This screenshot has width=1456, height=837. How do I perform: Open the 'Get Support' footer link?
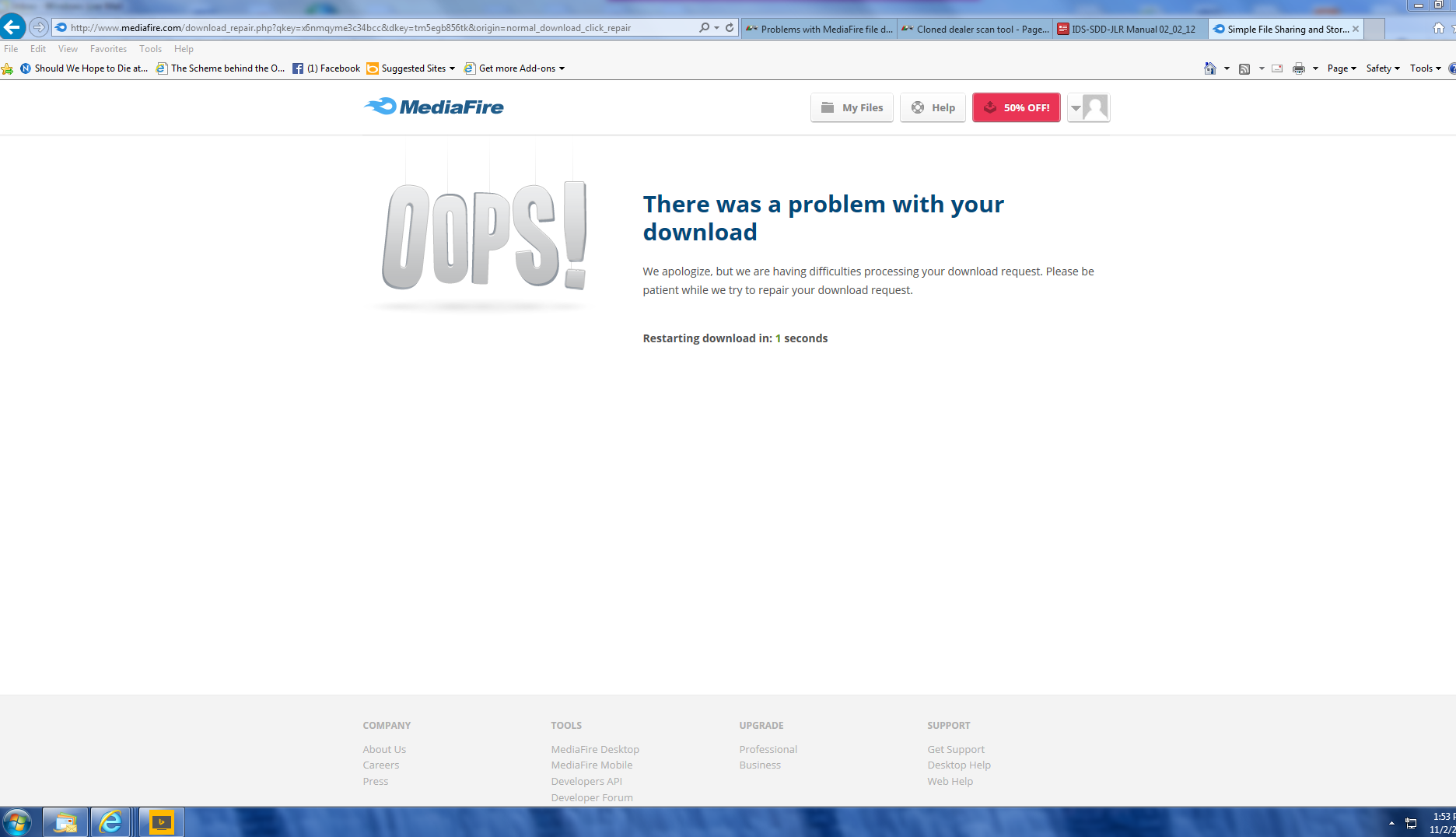tap(956, 749)
